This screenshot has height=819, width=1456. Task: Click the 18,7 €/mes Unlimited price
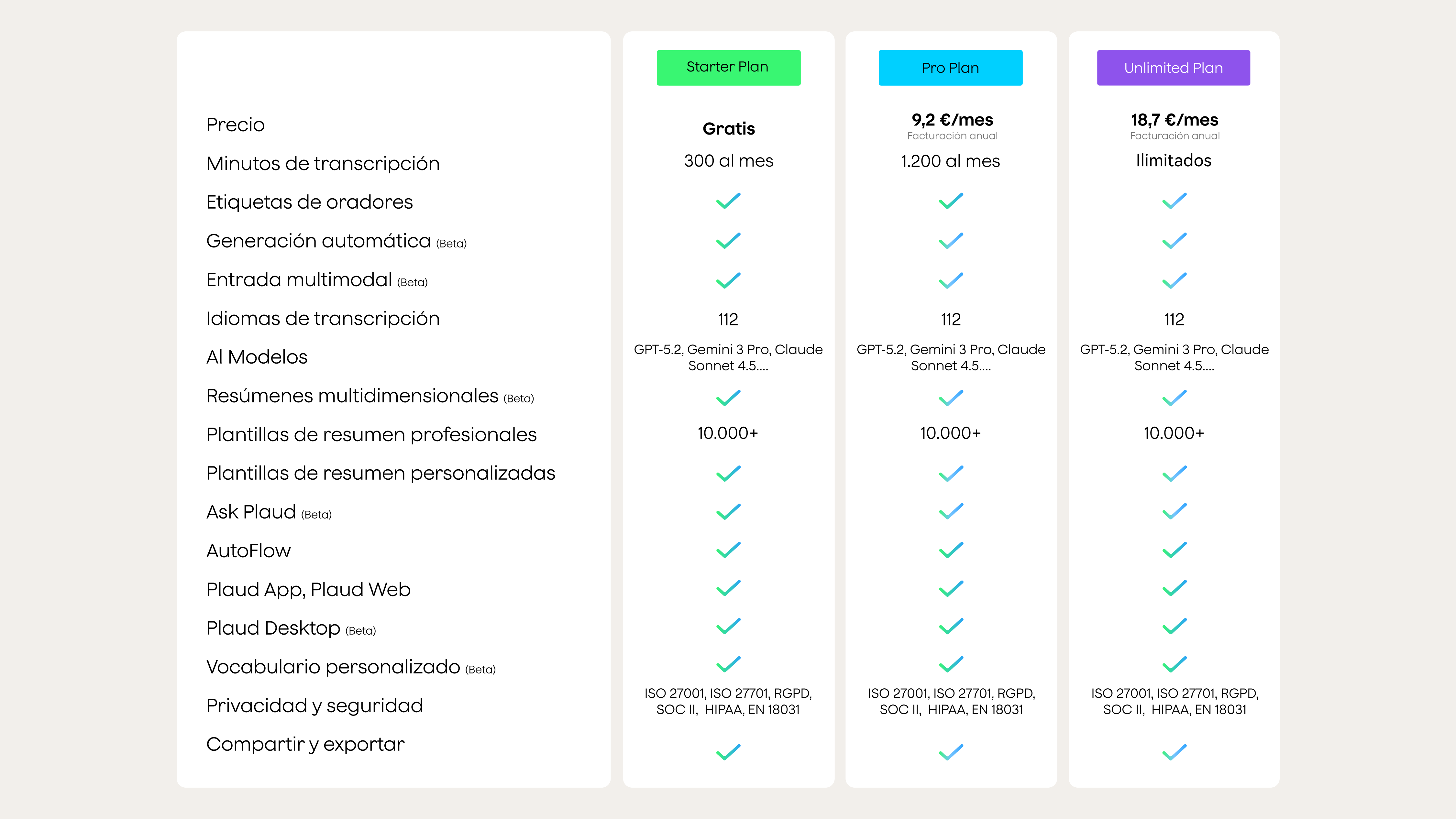pos(1175,120)
